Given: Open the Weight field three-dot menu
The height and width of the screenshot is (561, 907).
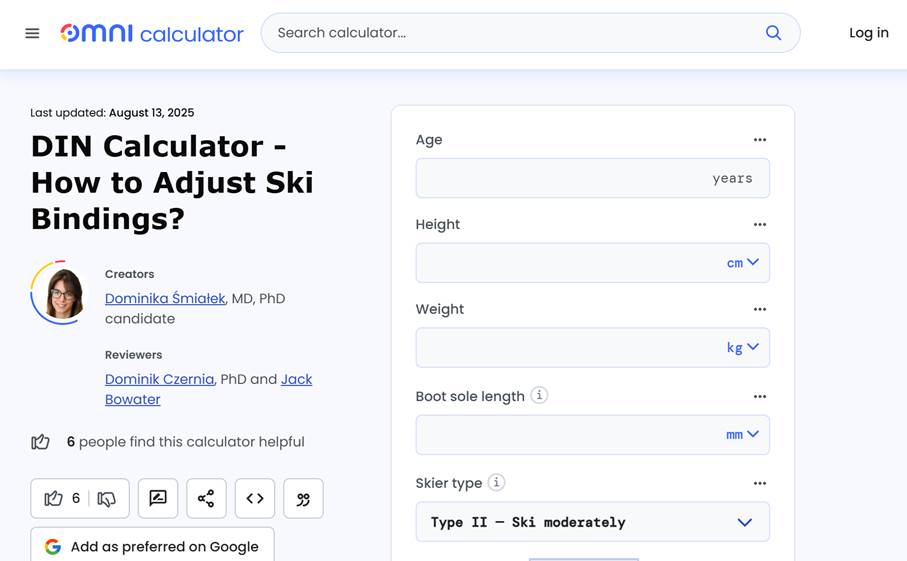Looking at the screenshot, I should click(x=760, y=309).
